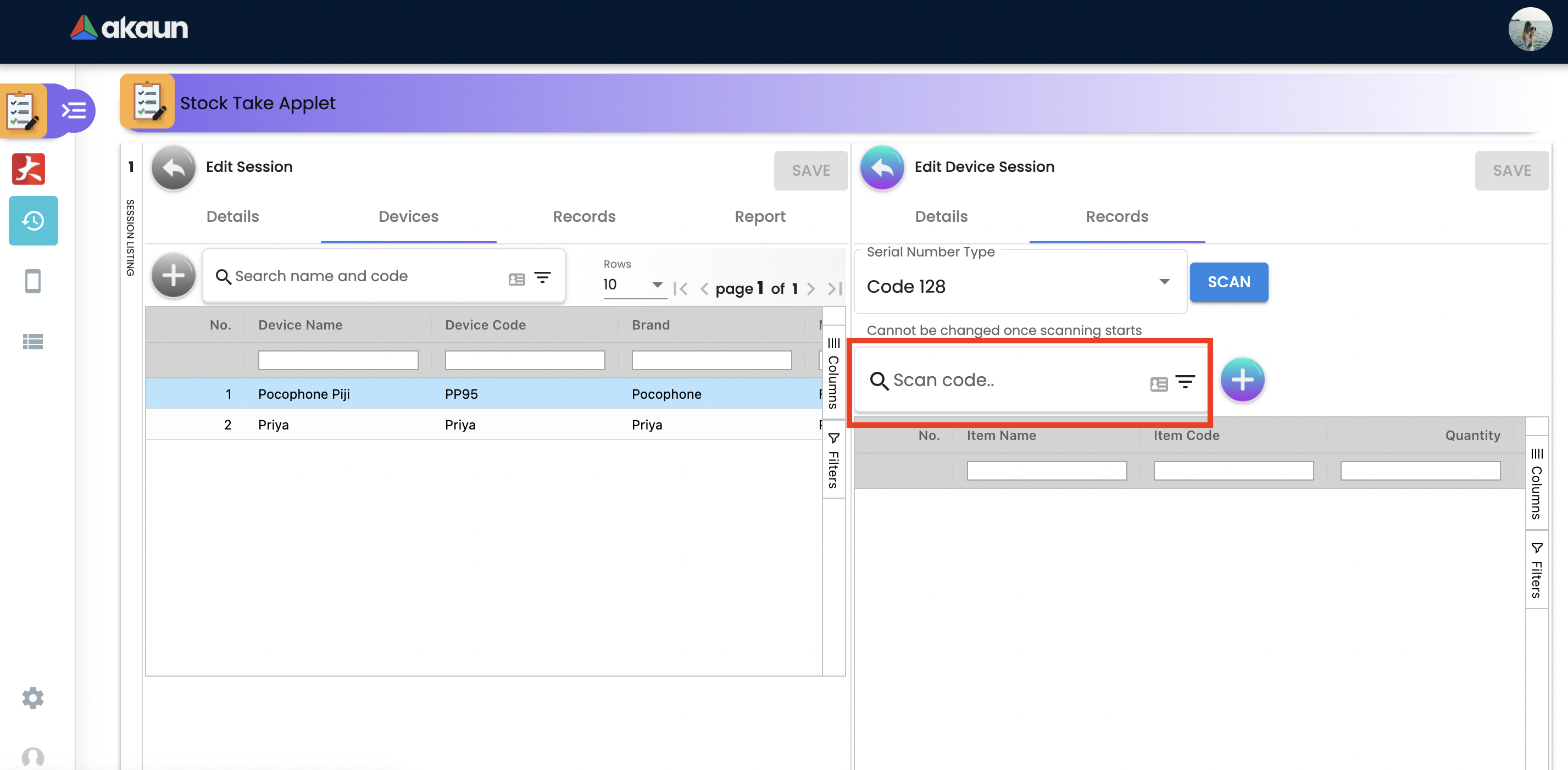Open the red PDF applet icon
The height and width of the screenshot is (770, 1568).
point(29,169)
